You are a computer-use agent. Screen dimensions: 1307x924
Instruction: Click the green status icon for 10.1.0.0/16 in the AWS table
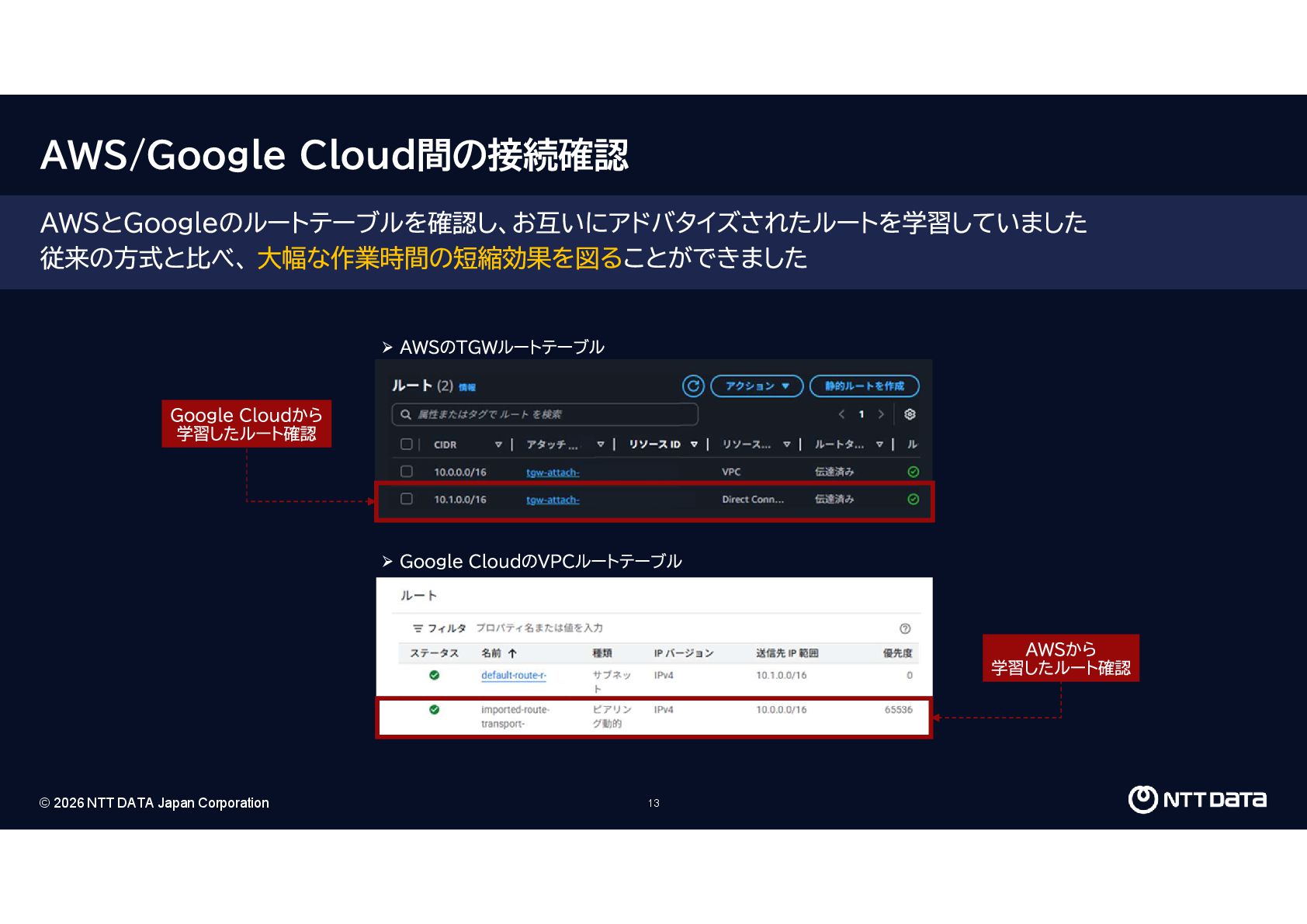tap(914, 500)
